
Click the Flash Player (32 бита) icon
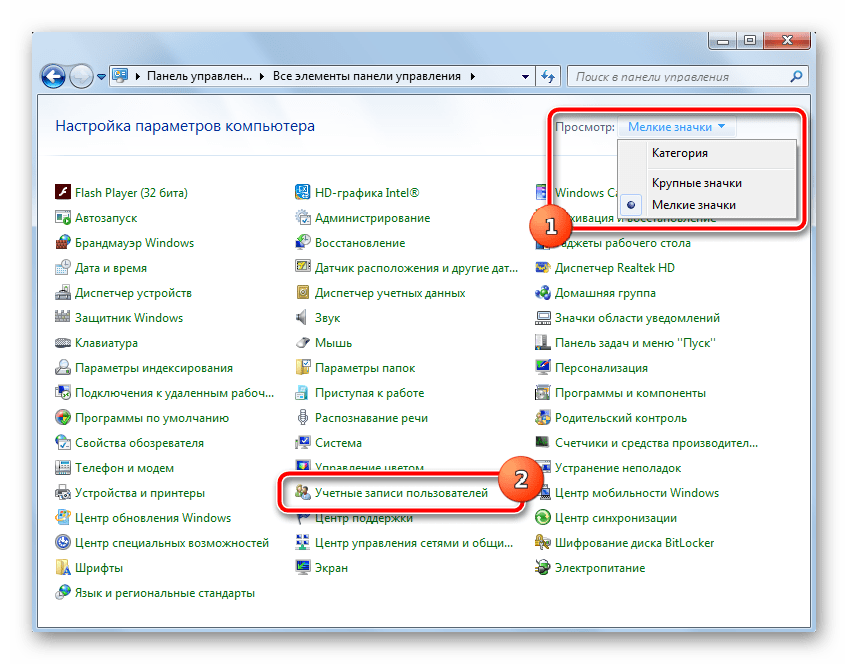[x=63, y=193]
